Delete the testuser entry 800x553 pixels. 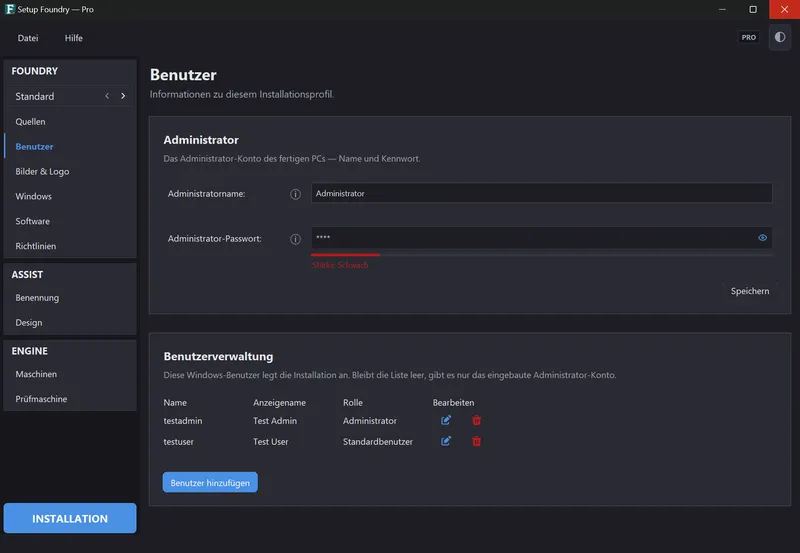[x=476, y=441]
